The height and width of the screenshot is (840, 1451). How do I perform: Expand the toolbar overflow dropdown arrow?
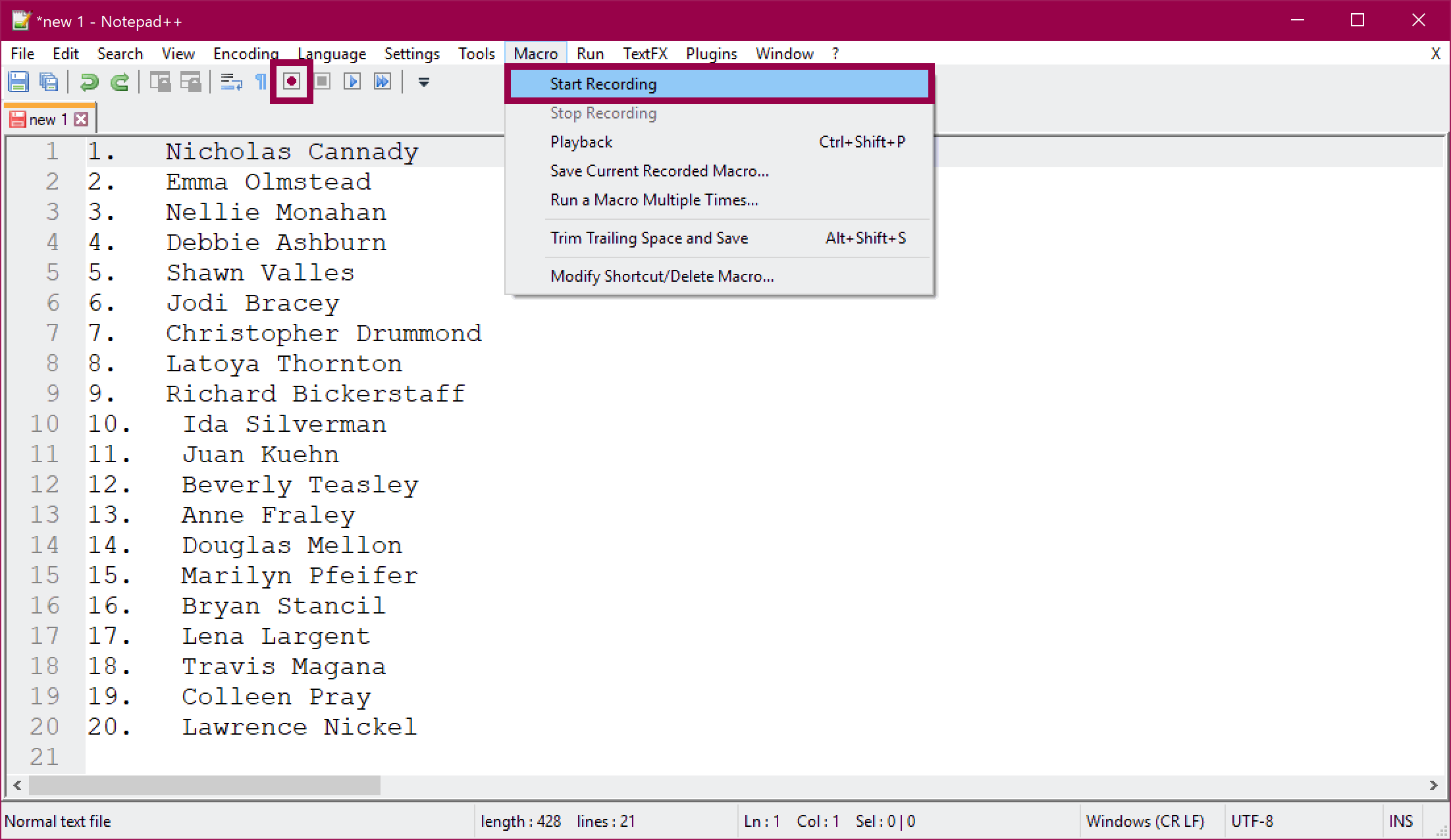coord(424,82)
